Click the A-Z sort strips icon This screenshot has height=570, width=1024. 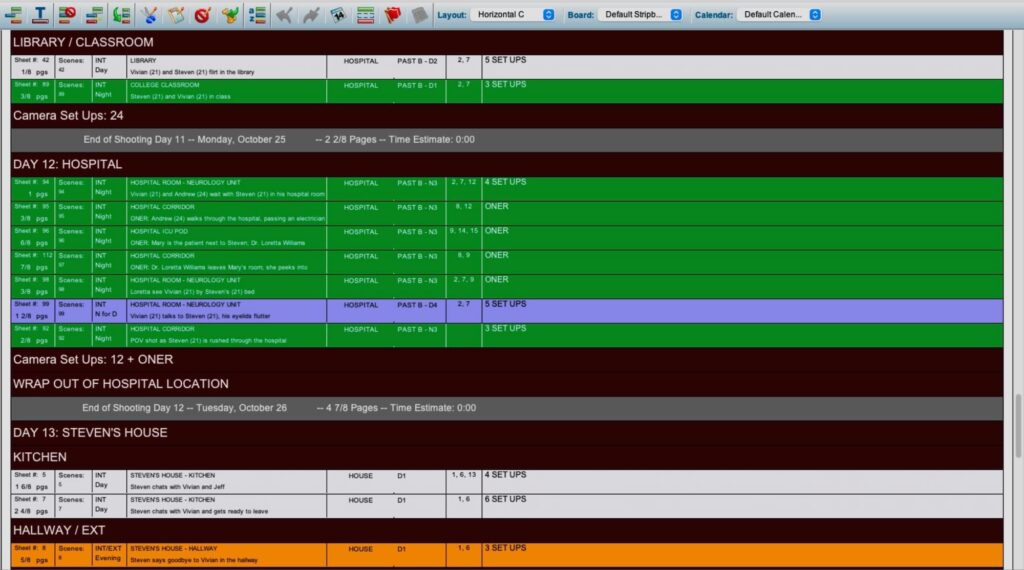tap(256, 15)
